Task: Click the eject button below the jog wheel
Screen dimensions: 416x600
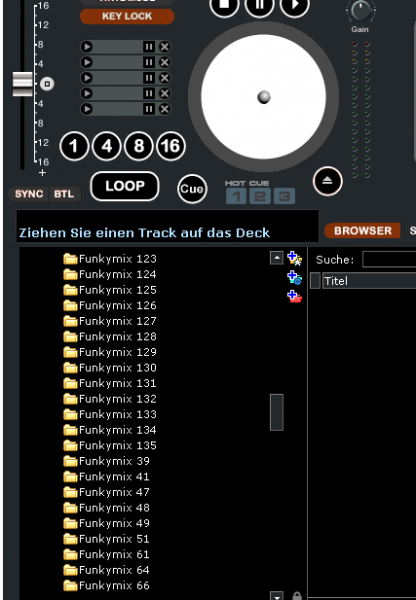Action: pyautogui.click(x=327, y=181)
